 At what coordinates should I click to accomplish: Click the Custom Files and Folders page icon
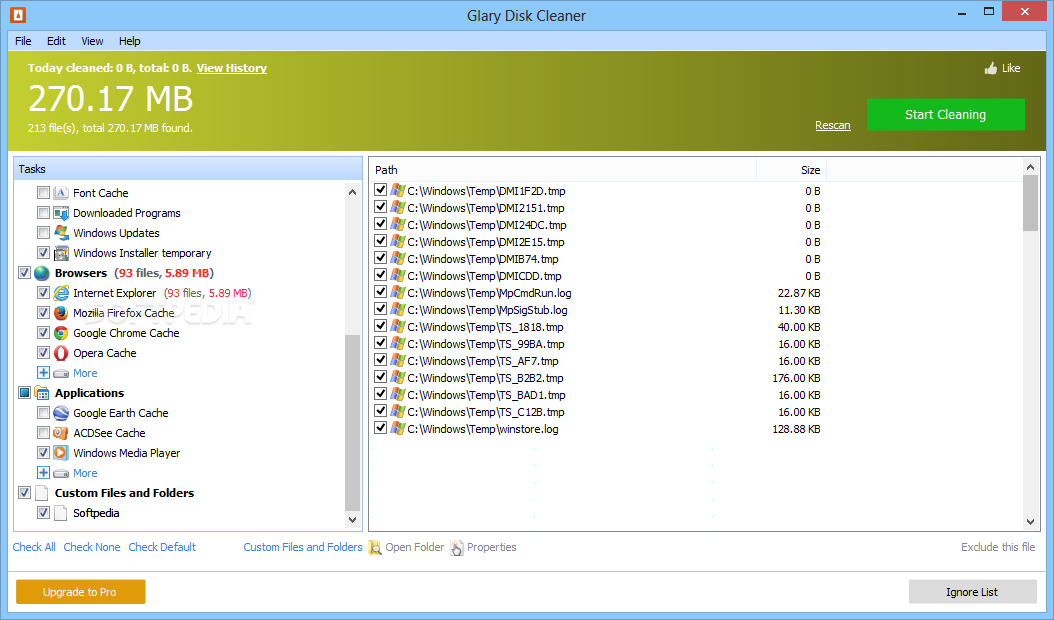click(42, 493)
